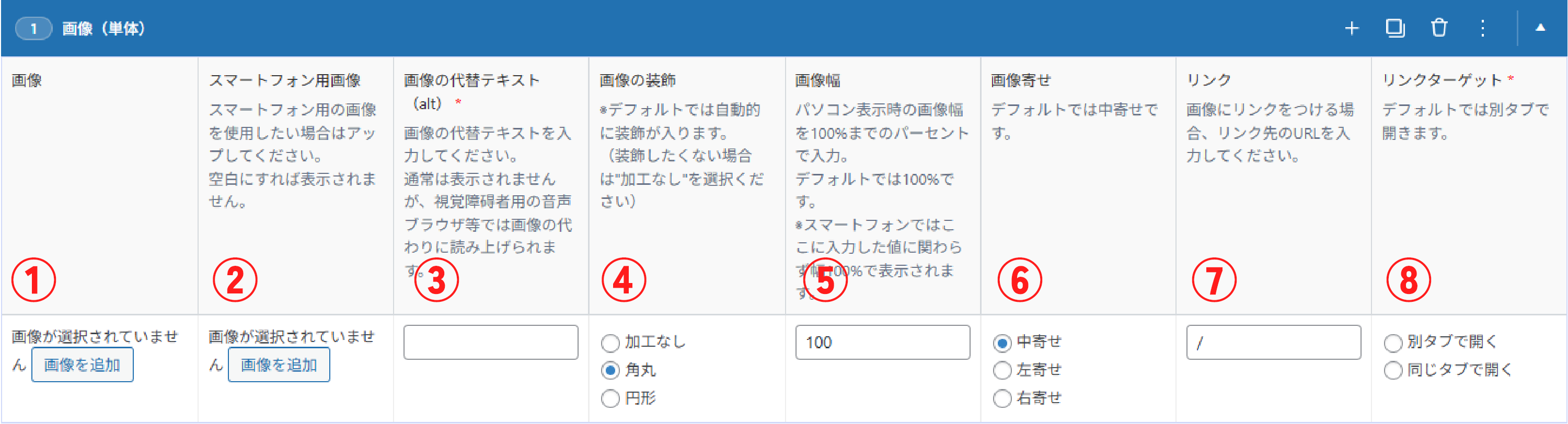Click the 画像幅 field showing 100

tap(883, 342)
